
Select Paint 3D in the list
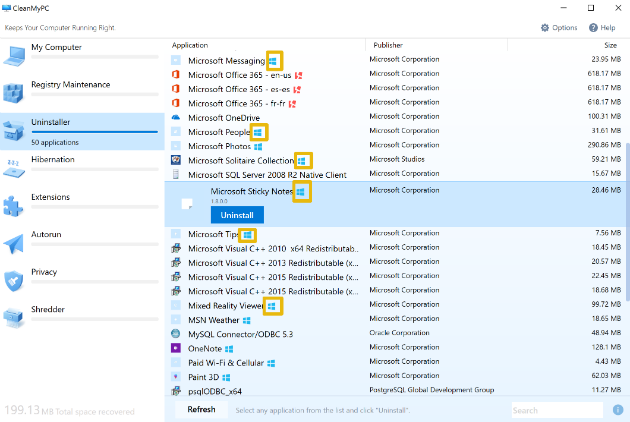(x=395, y=377)
